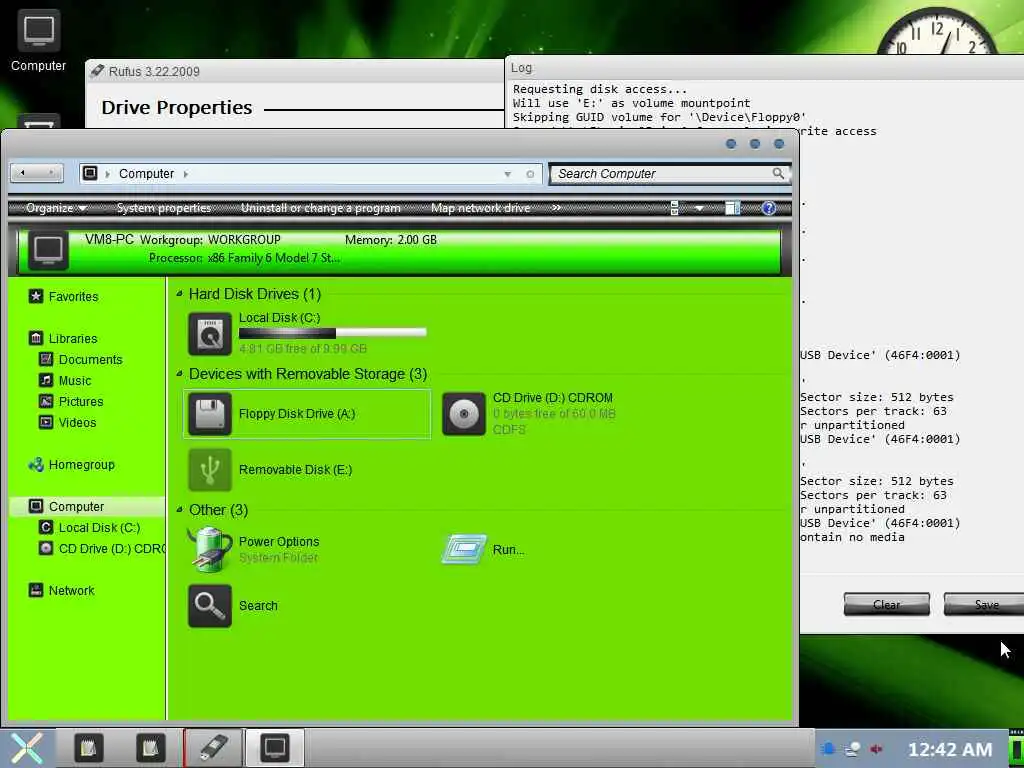Screen dimensions: 1024x768
Task: Click System properties toolbar item
Action: (x=164, y=208)
